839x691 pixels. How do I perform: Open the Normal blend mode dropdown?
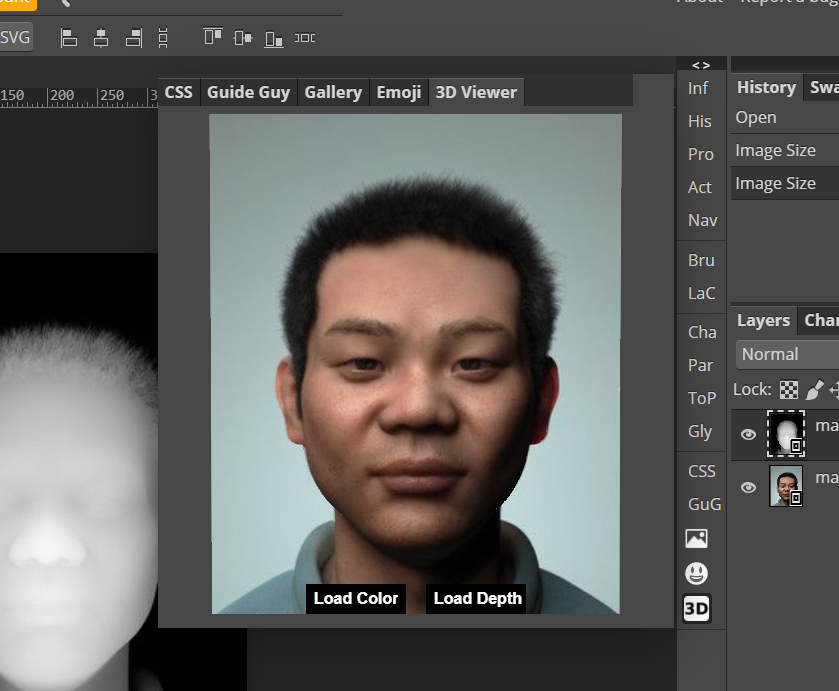point(786,354)
